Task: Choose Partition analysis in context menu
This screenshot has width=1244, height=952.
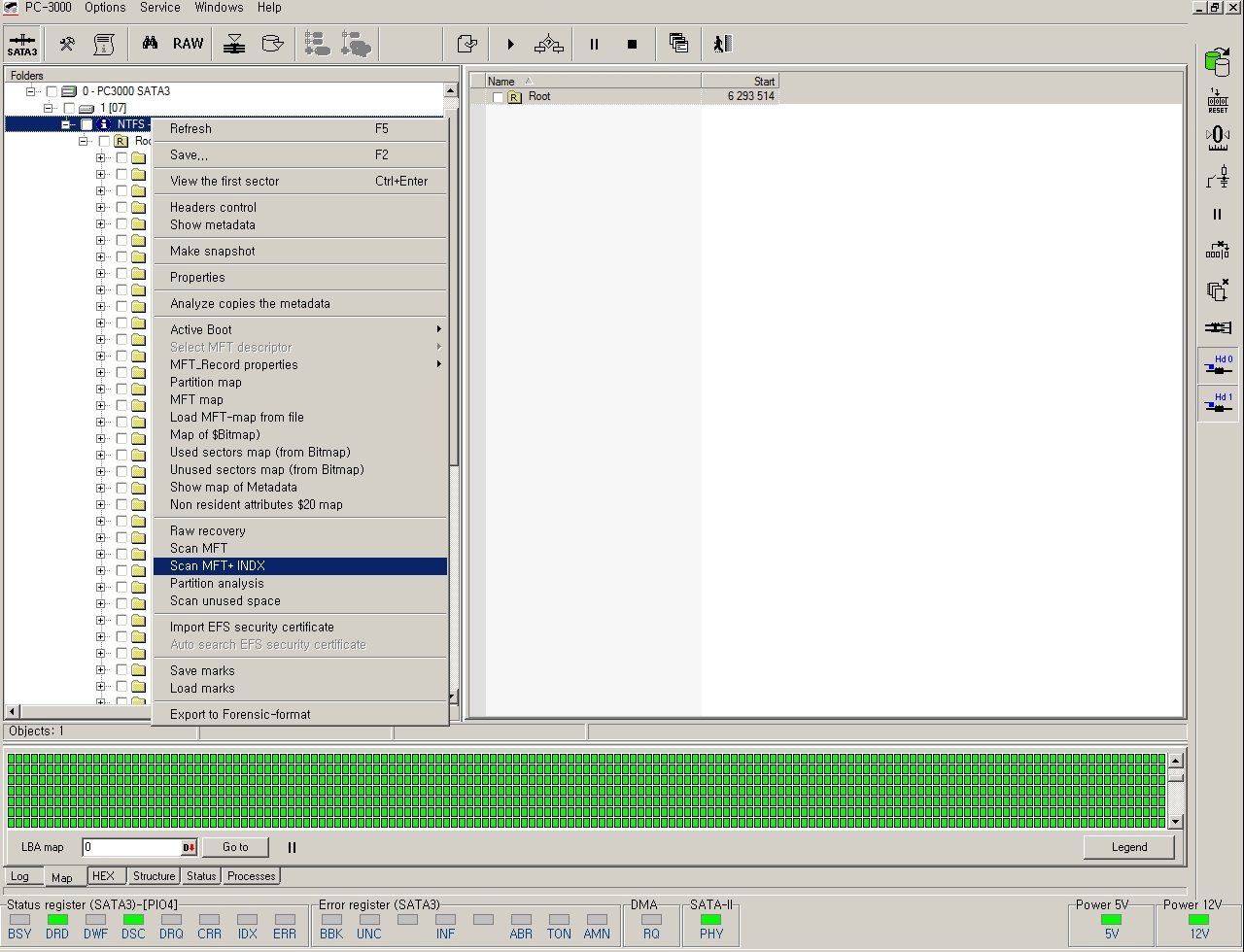Action: click(299, 583)
